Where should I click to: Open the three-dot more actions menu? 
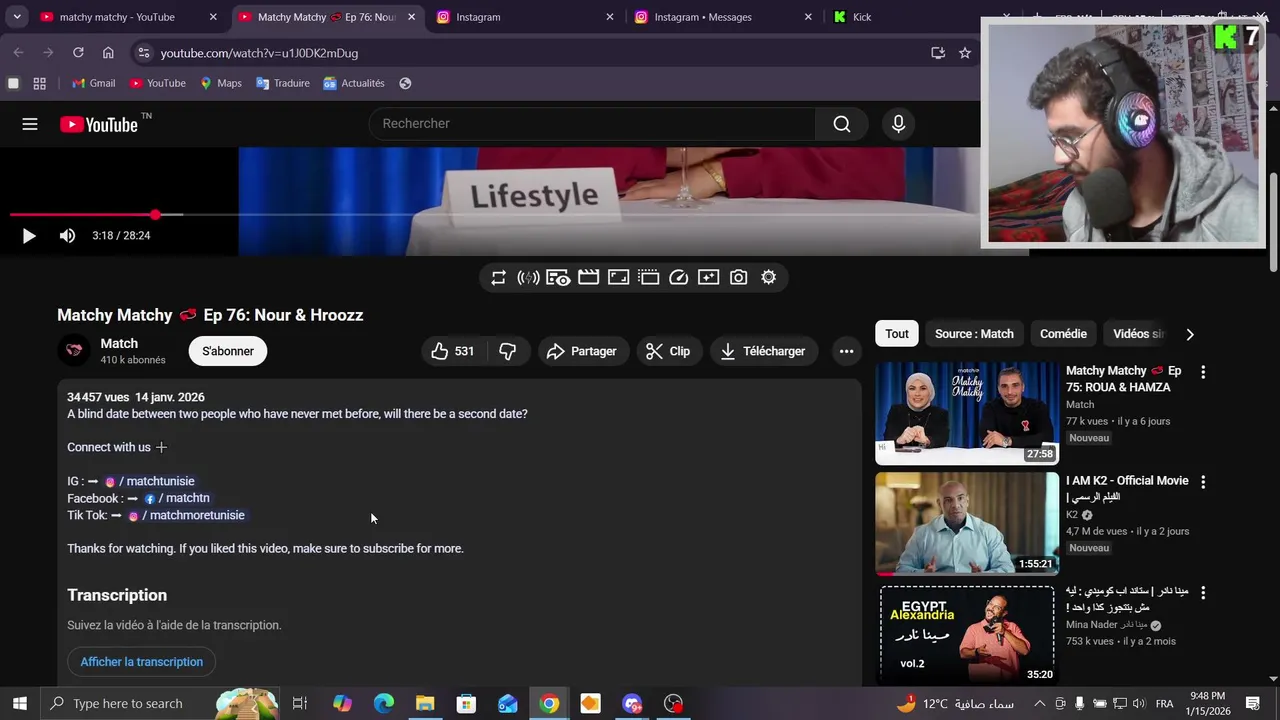tap(846, 351)
